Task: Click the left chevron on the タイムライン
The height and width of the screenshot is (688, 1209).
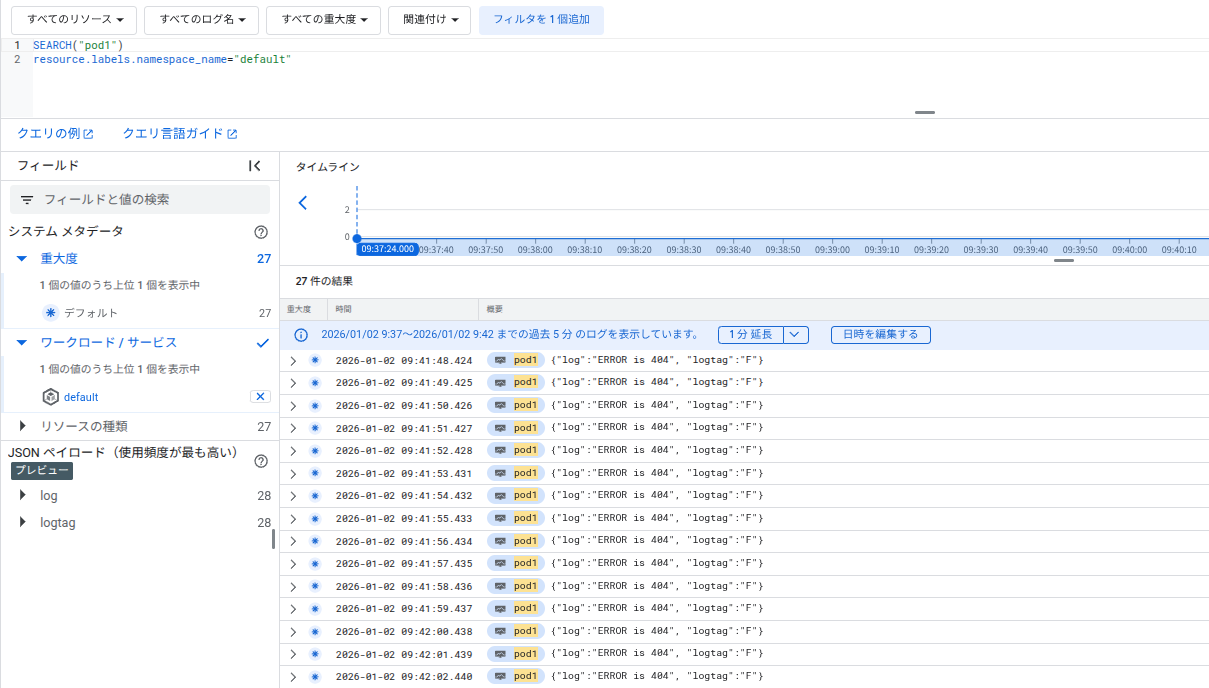Action: [x=302, y=202]
